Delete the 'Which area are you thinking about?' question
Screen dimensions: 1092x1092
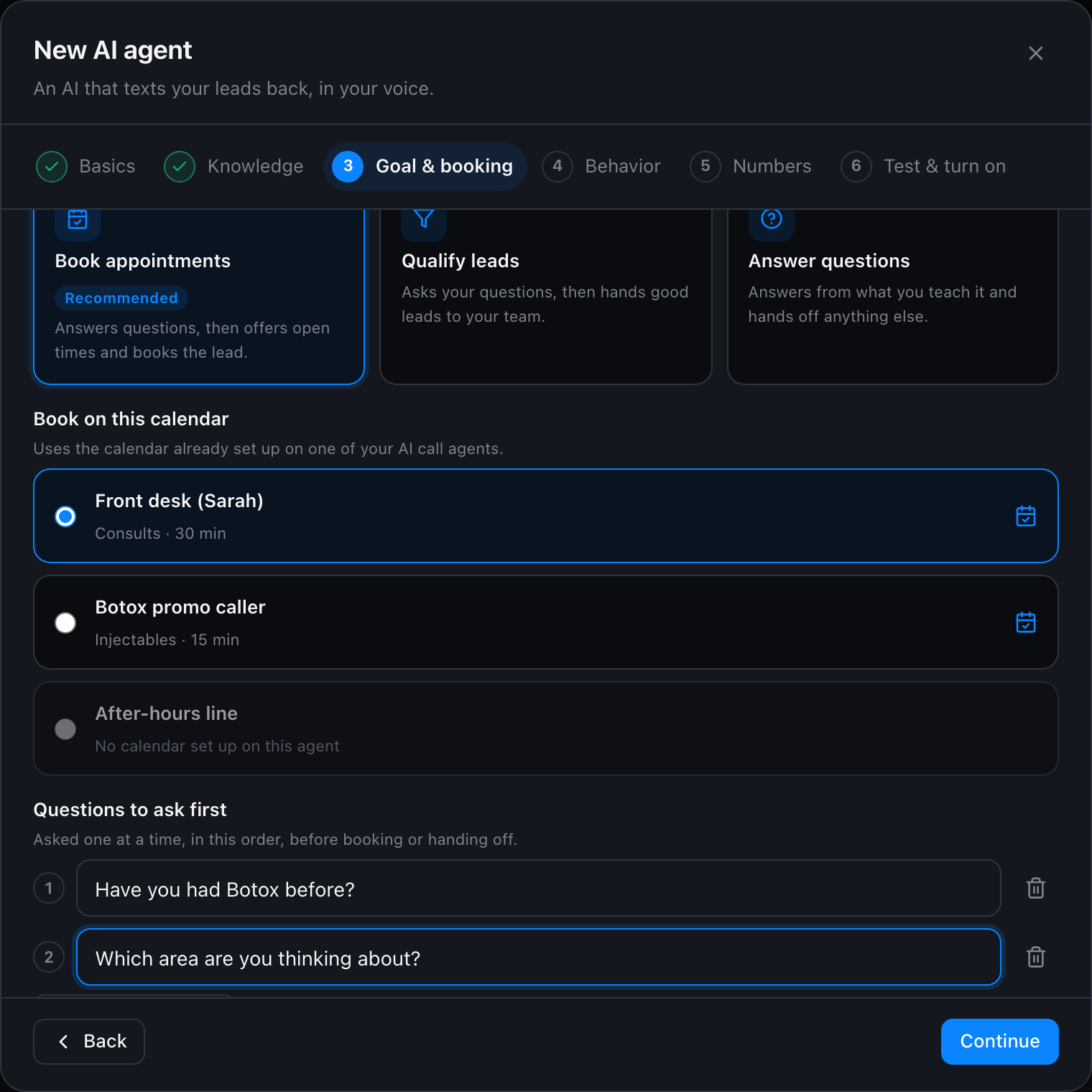[1035, 957]
